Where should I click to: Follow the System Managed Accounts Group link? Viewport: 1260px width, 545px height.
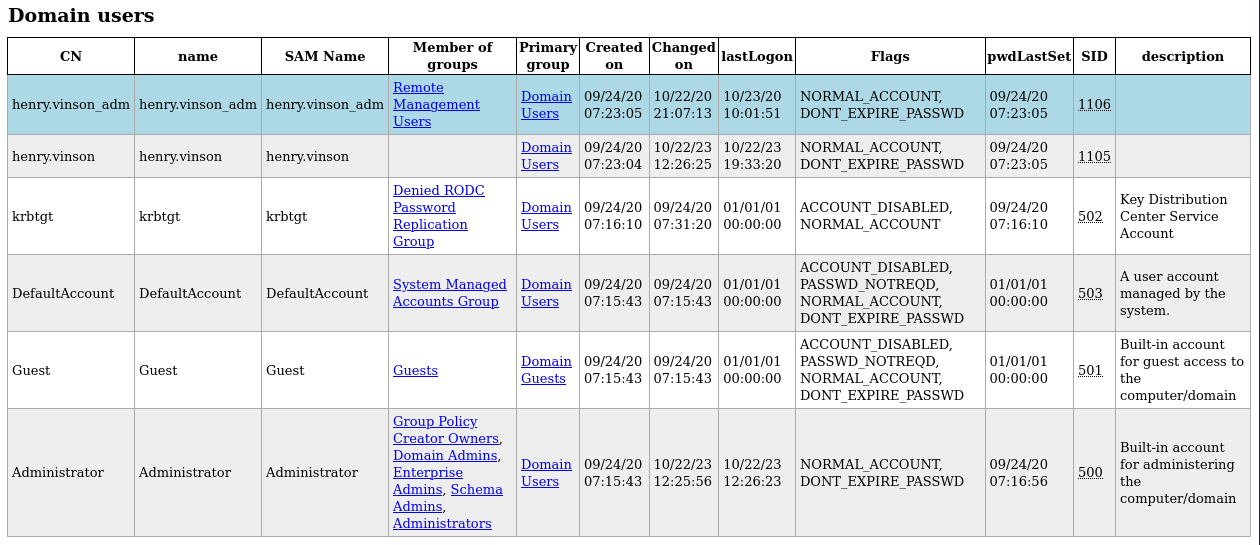[x=450, y=293]
